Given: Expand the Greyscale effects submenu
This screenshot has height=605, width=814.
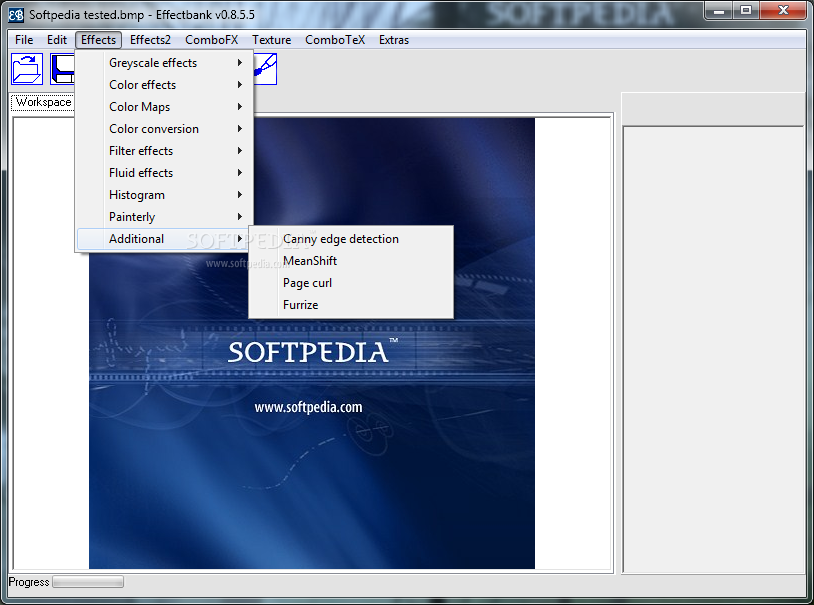Looking at the screenshot, I should [164, 63].
